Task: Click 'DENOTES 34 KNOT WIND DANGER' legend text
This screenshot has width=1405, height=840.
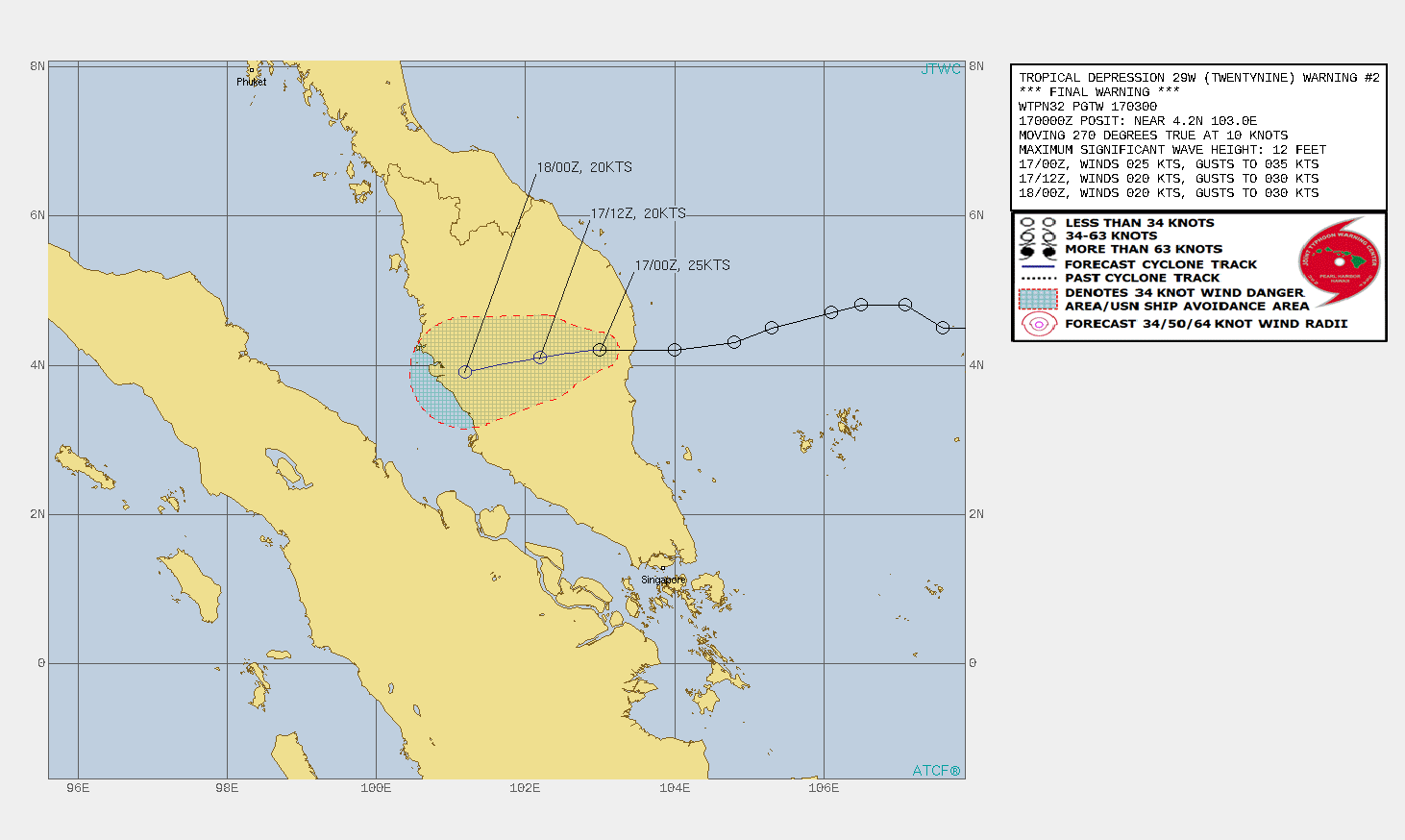Action: 1184,293
